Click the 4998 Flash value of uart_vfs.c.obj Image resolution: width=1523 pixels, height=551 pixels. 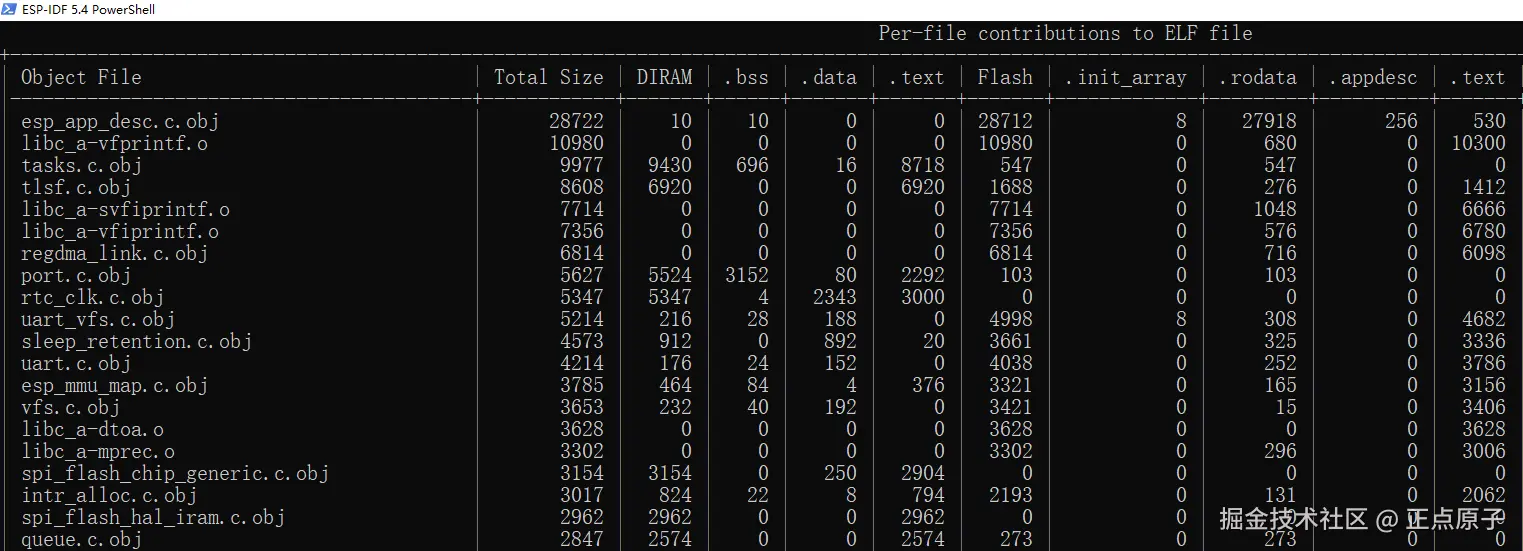point(1010,319)
